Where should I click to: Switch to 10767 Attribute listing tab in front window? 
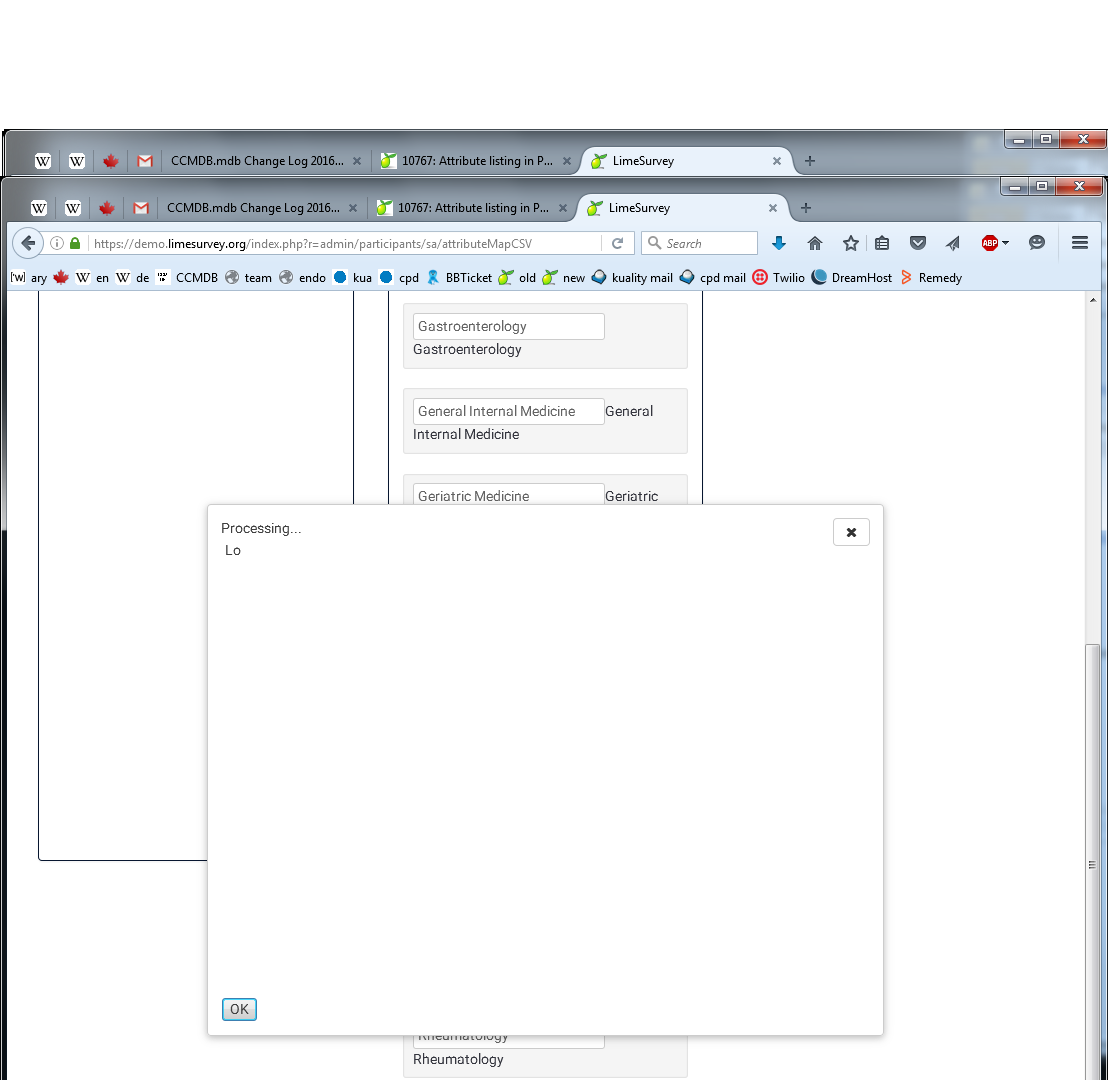(x=473, y=208)
